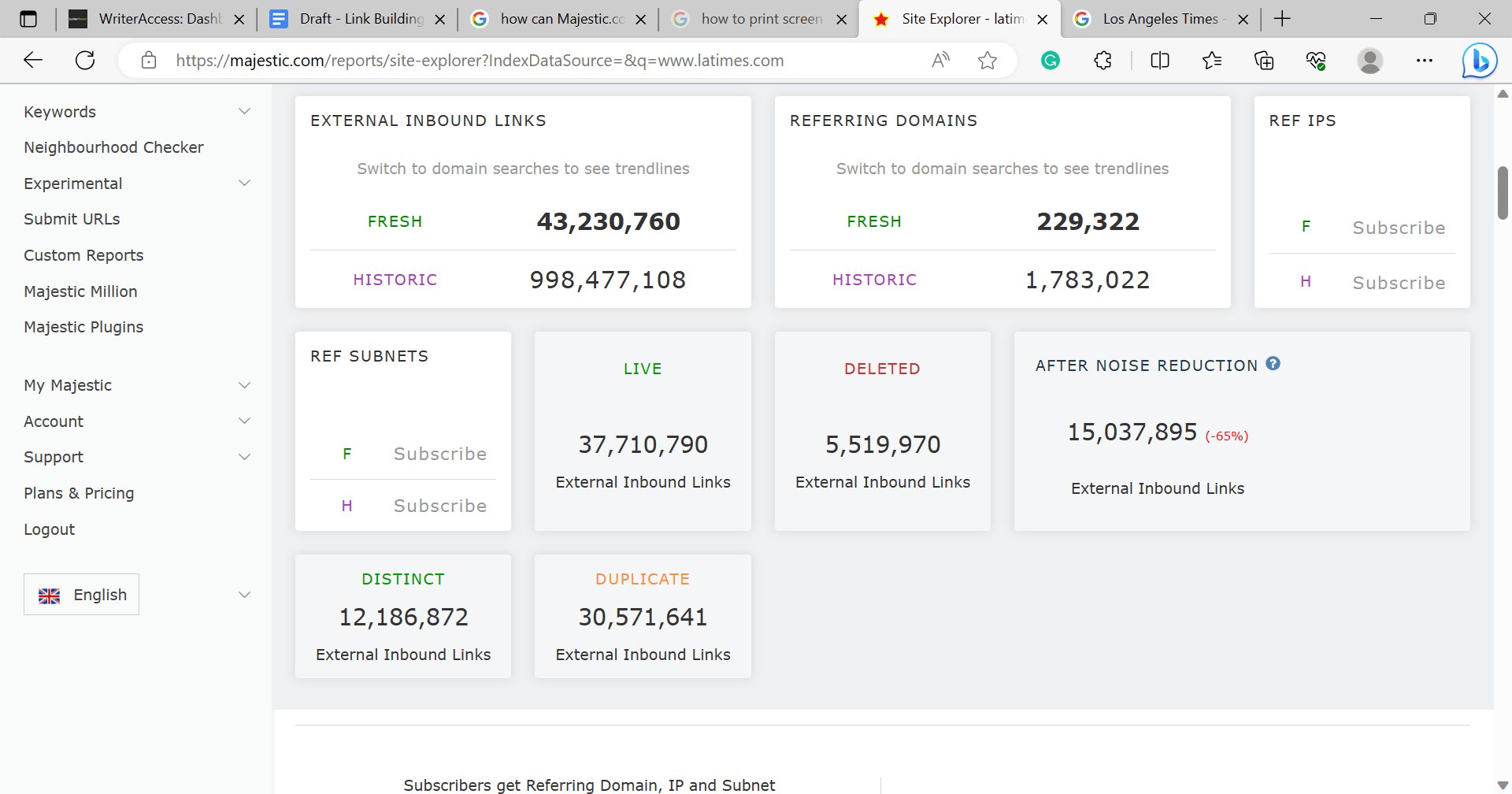
Task: Open Settings and more menu
Action: (1425, 60)
